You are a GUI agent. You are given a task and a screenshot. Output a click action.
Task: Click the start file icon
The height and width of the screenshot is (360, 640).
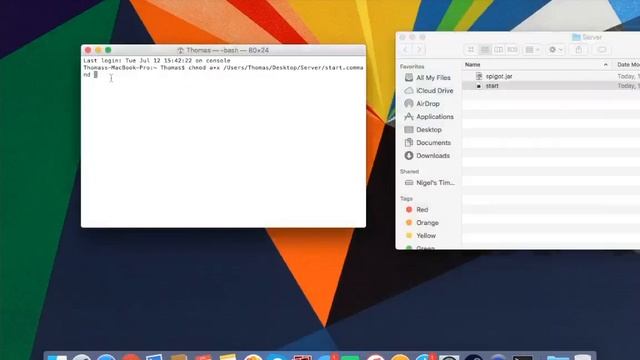[x=479, y=86]
